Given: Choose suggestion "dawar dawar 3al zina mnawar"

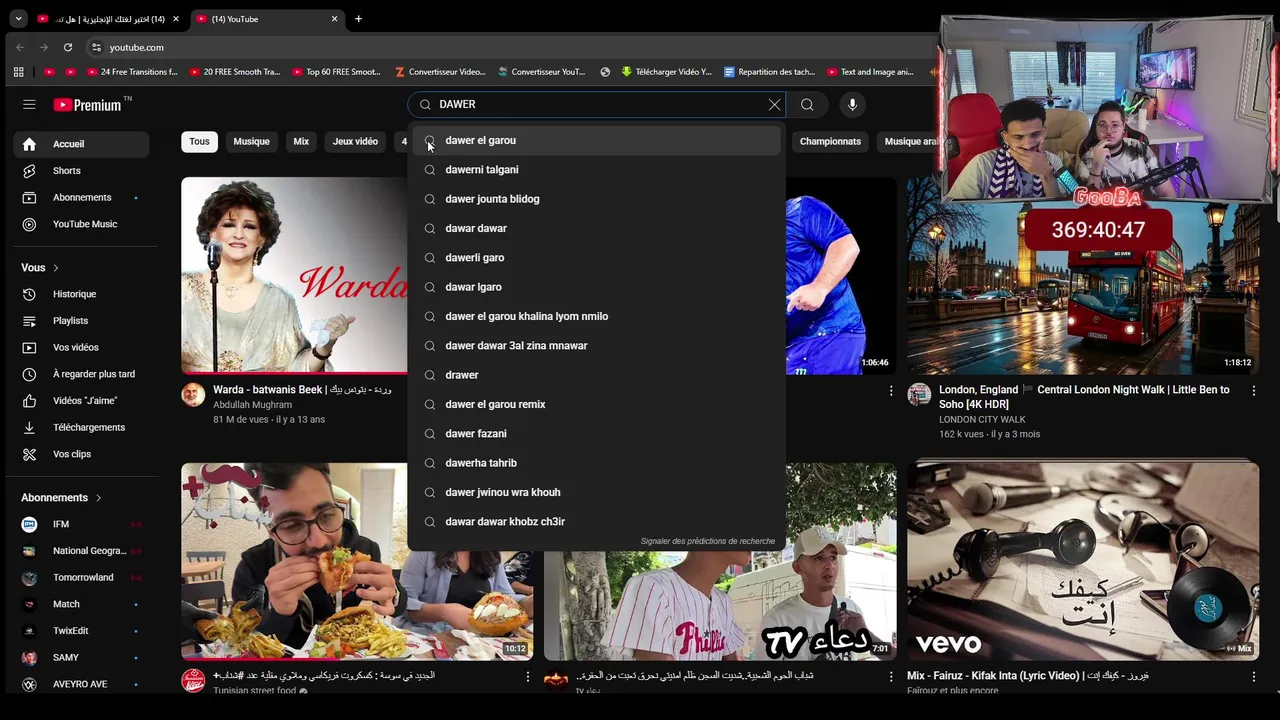Looking at the screenshot, I should pyautogui.click(x=596, y=346).
